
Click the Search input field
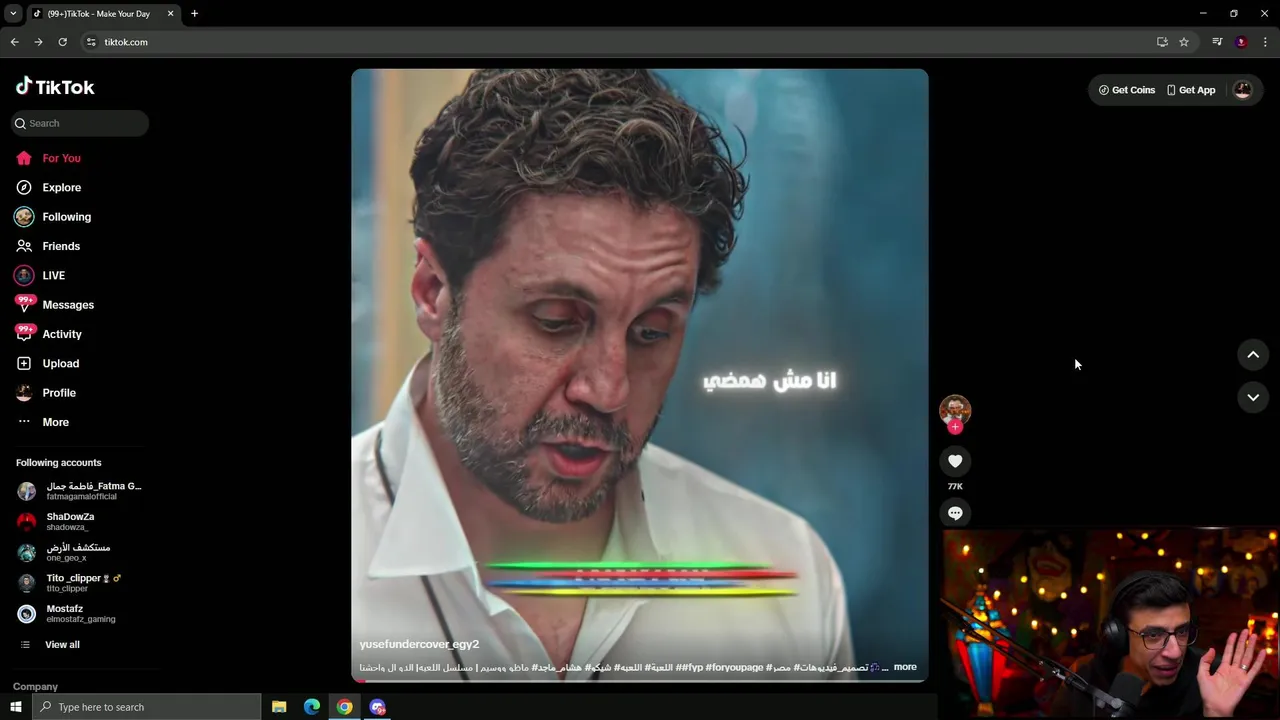pyautogui.click(x=80, y=123)
